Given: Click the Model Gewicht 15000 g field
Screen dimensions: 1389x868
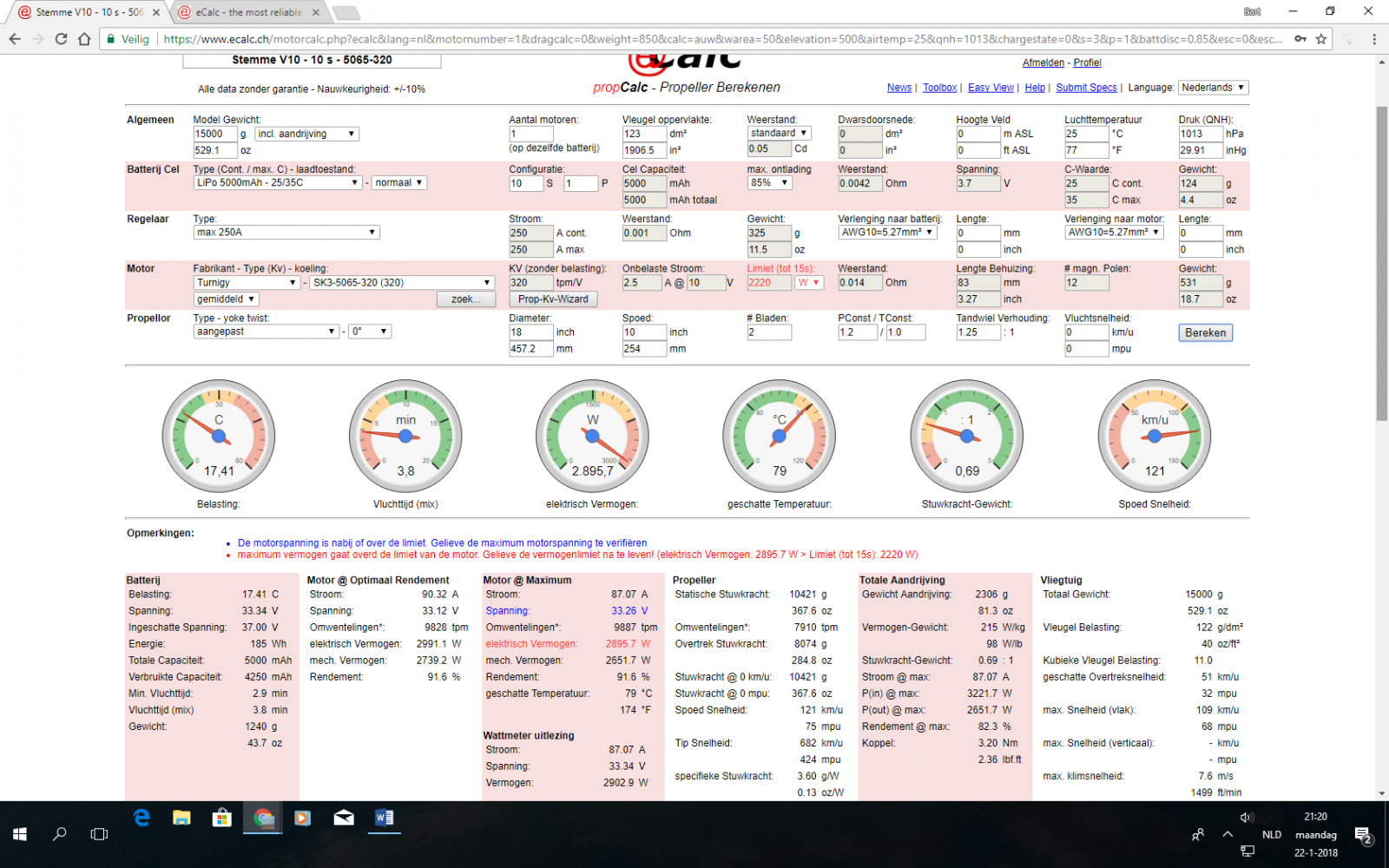Looking at the screenshot, I should click(214, 134).
